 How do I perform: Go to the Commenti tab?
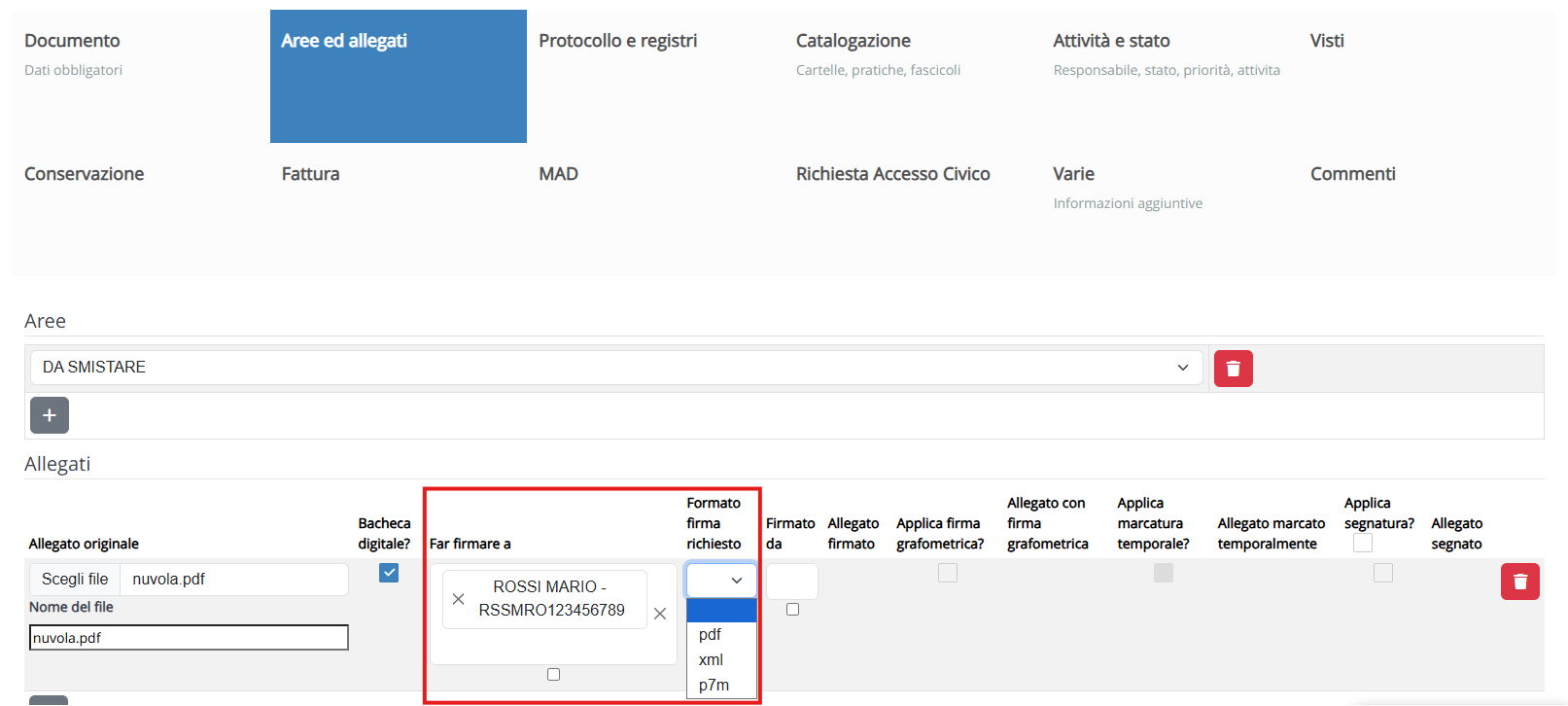(x=1427, y=209)
